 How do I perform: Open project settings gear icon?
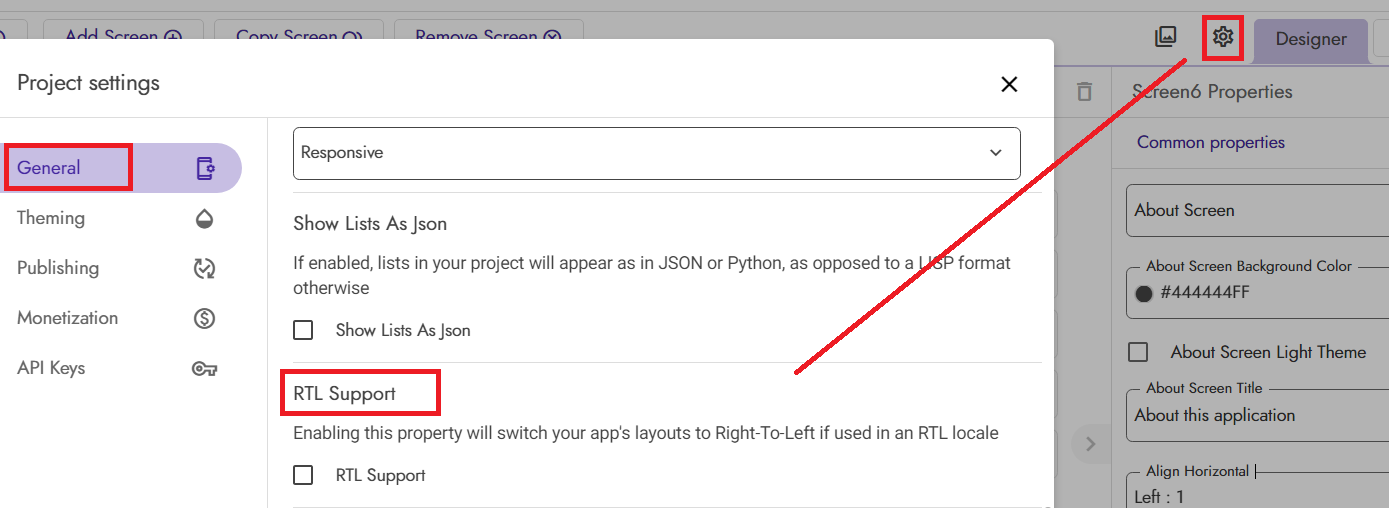(x=1223, y=38)
